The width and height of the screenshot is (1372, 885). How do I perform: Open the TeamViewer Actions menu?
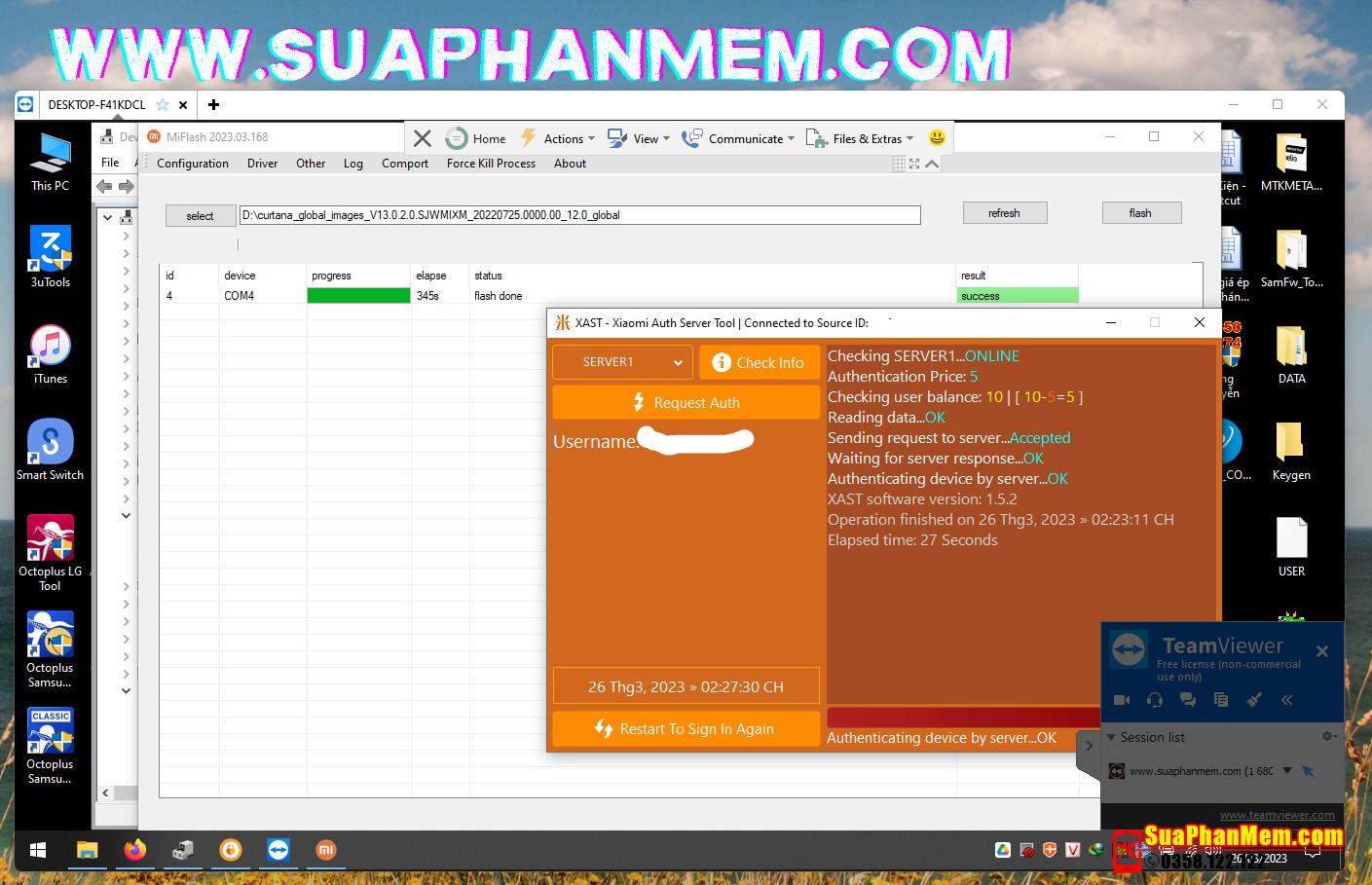pyautogui.click(x=558, y=138)
